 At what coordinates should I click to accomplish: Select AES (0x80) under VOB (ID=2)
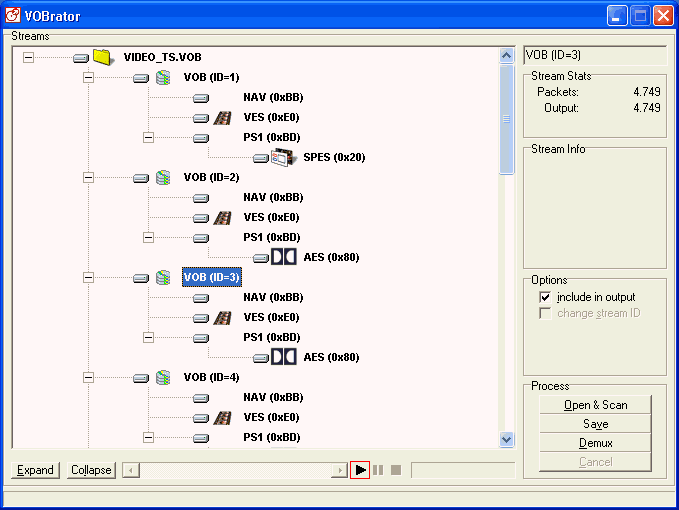coord(331,257)
